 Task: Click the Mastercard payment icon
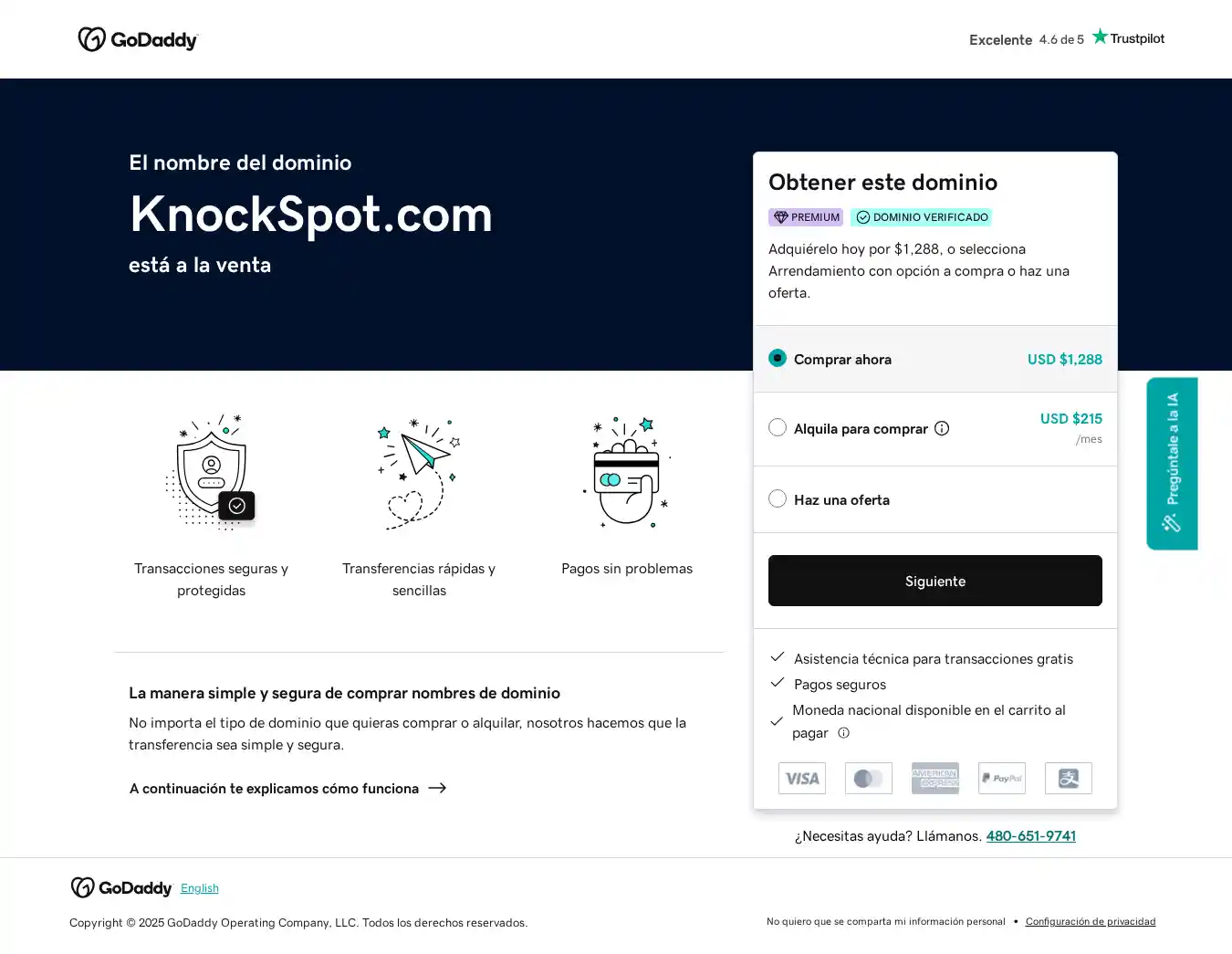pyautogui.click(x=869, y=778)
